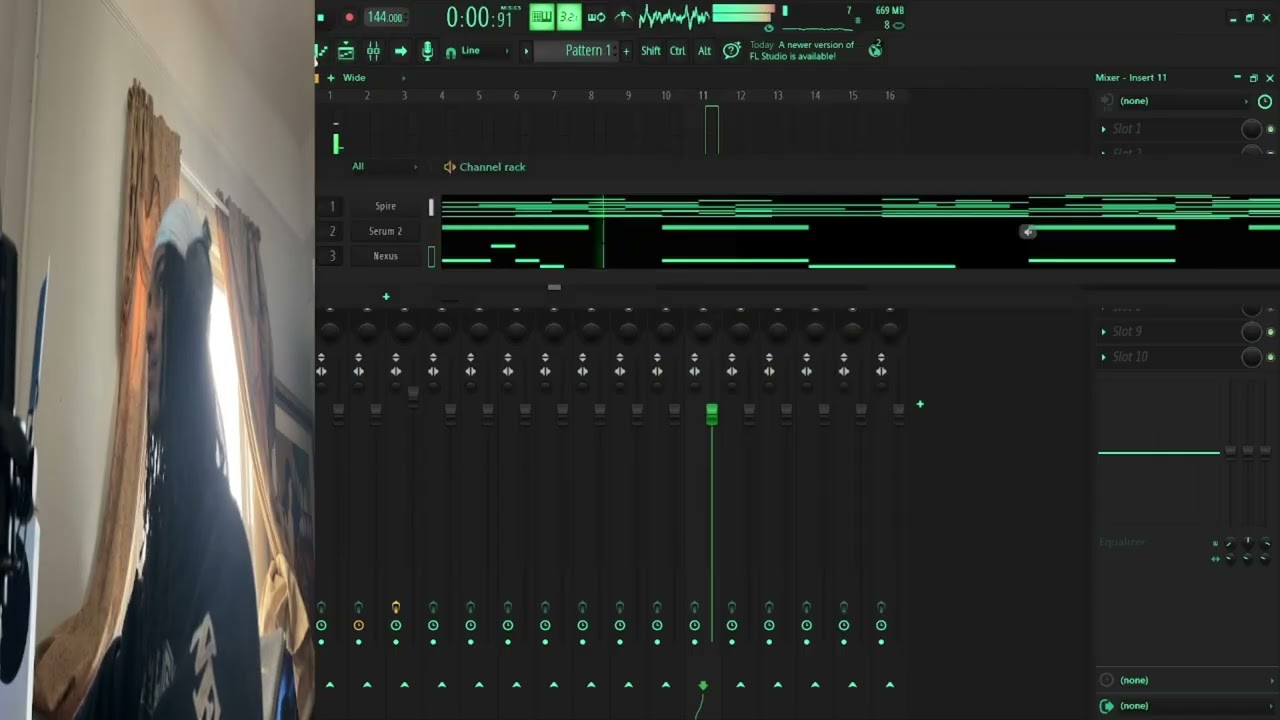The image size is (1280, 720).
Task: Expand Slot 9 effect menu
Action: (1104, 332)
